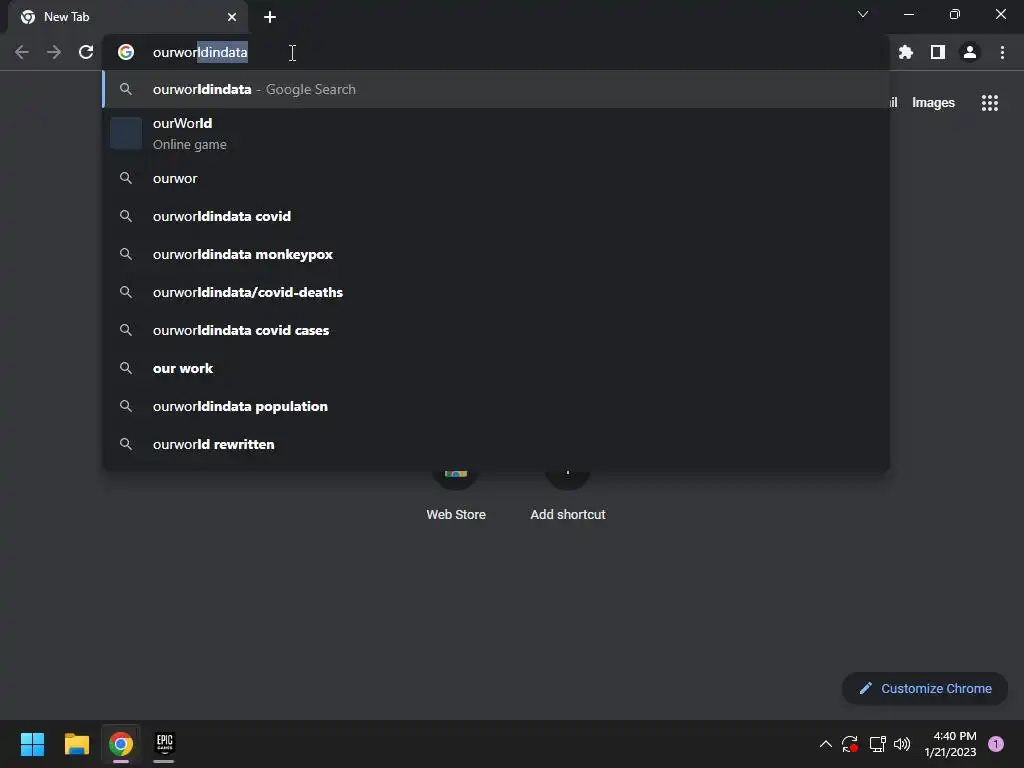Select ourWorld Online game suggestion
1024x768 pixels.
click(496, 134)
